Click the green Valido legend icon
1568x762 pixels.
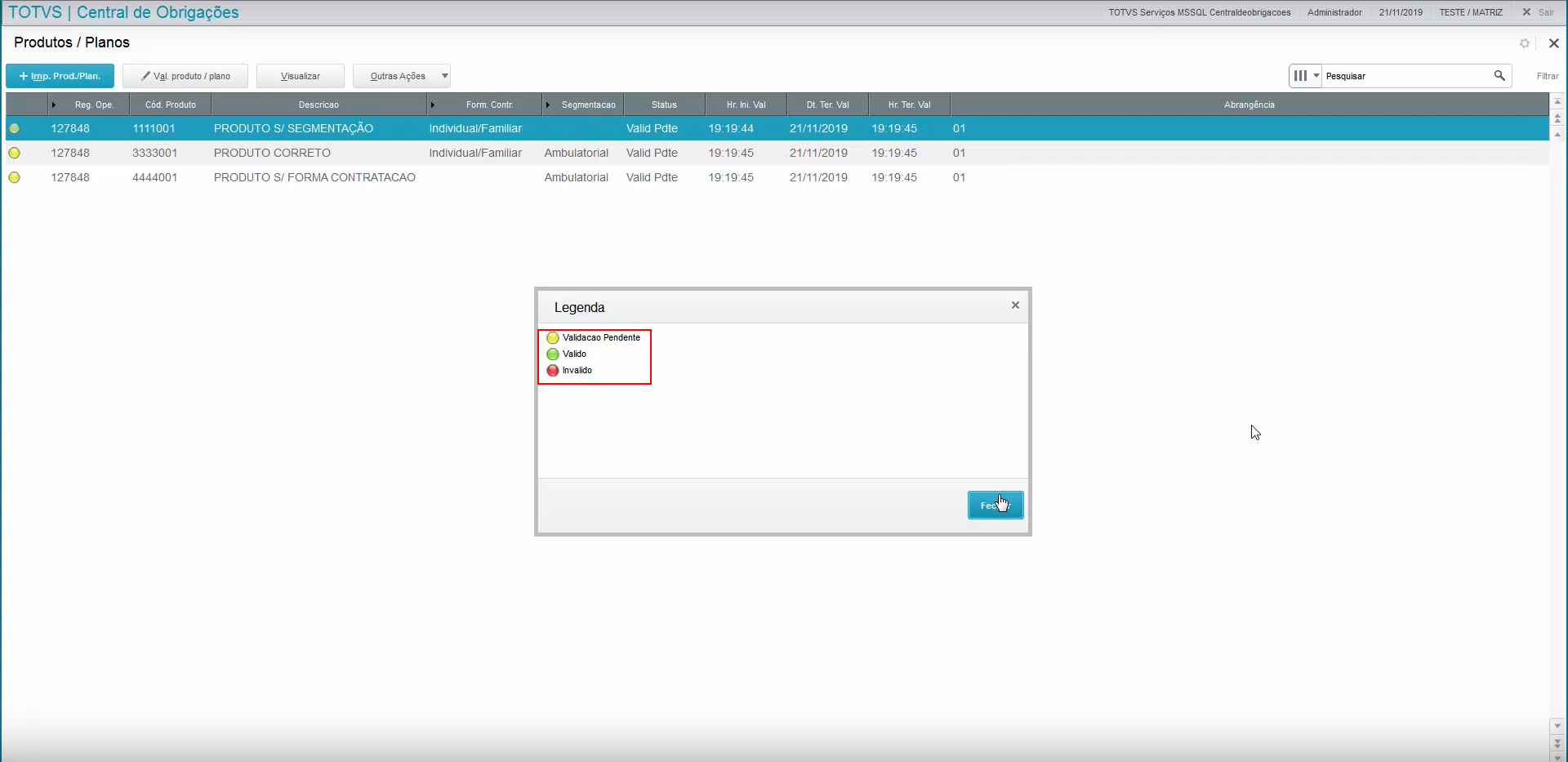coord(553,354)
